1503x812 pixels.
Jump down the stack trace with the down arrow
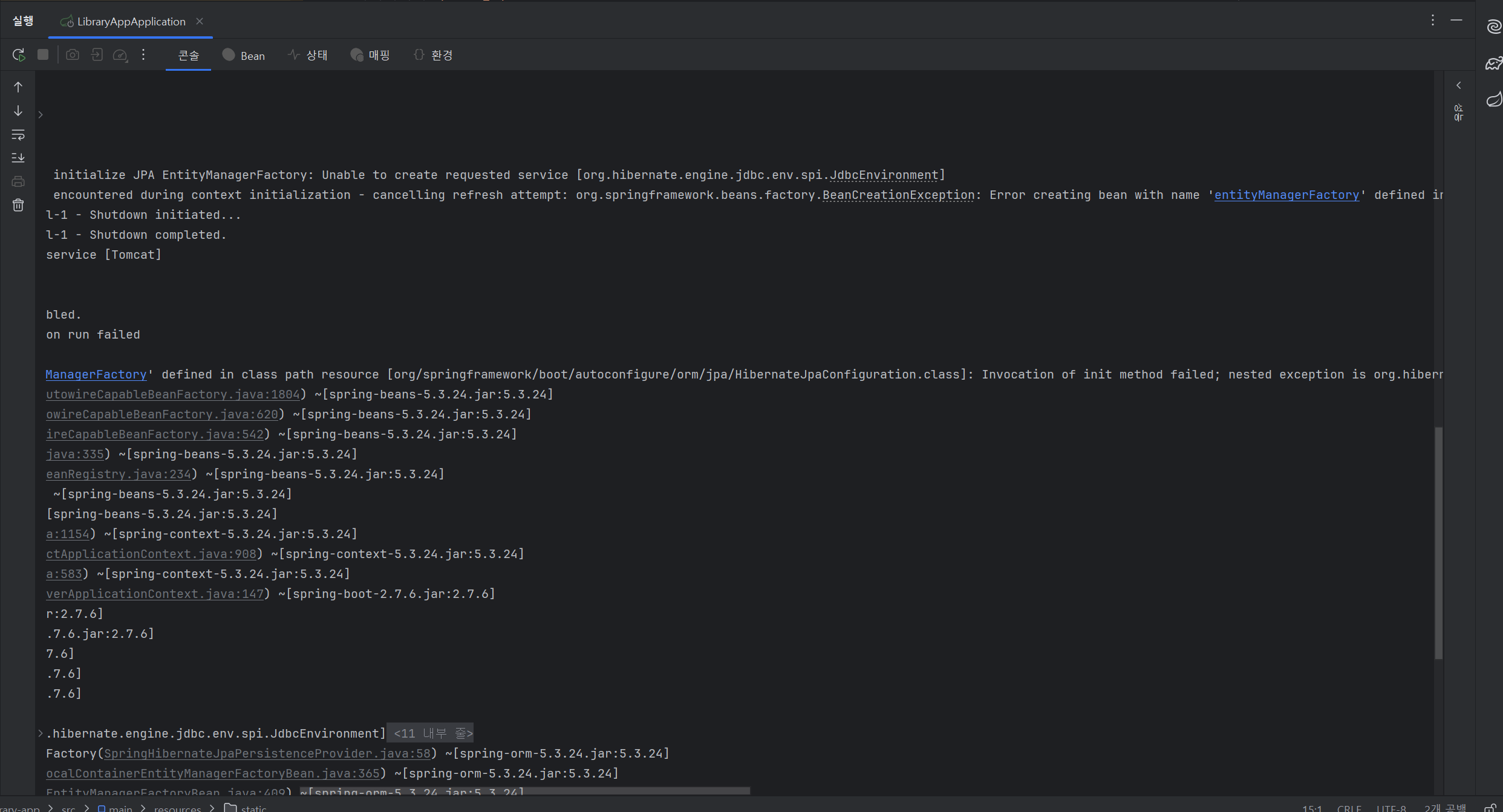coord(18,111)
